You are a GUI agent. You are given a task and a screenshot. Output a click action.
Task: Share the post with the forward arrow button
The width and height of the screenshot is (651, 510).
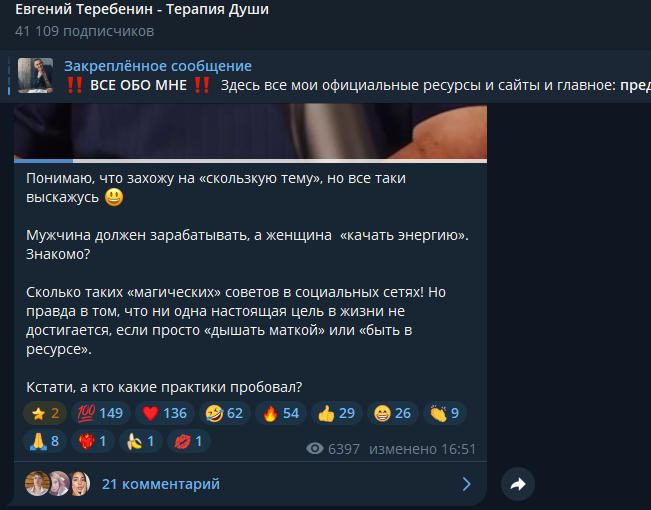click(x=518, y=484)
